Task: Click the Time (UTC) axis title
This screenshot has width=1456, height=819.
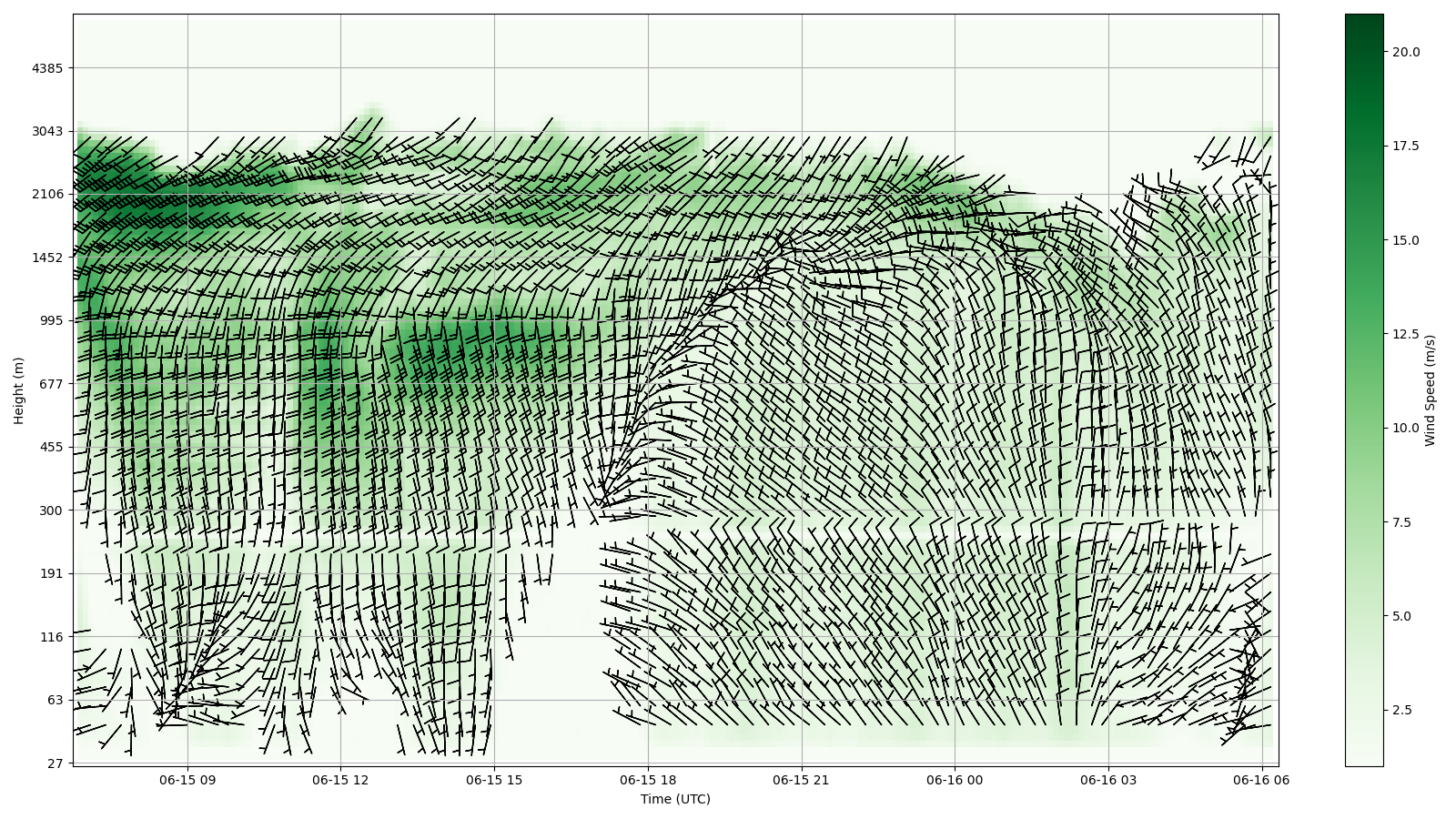Action: click(x=675, y=799)
